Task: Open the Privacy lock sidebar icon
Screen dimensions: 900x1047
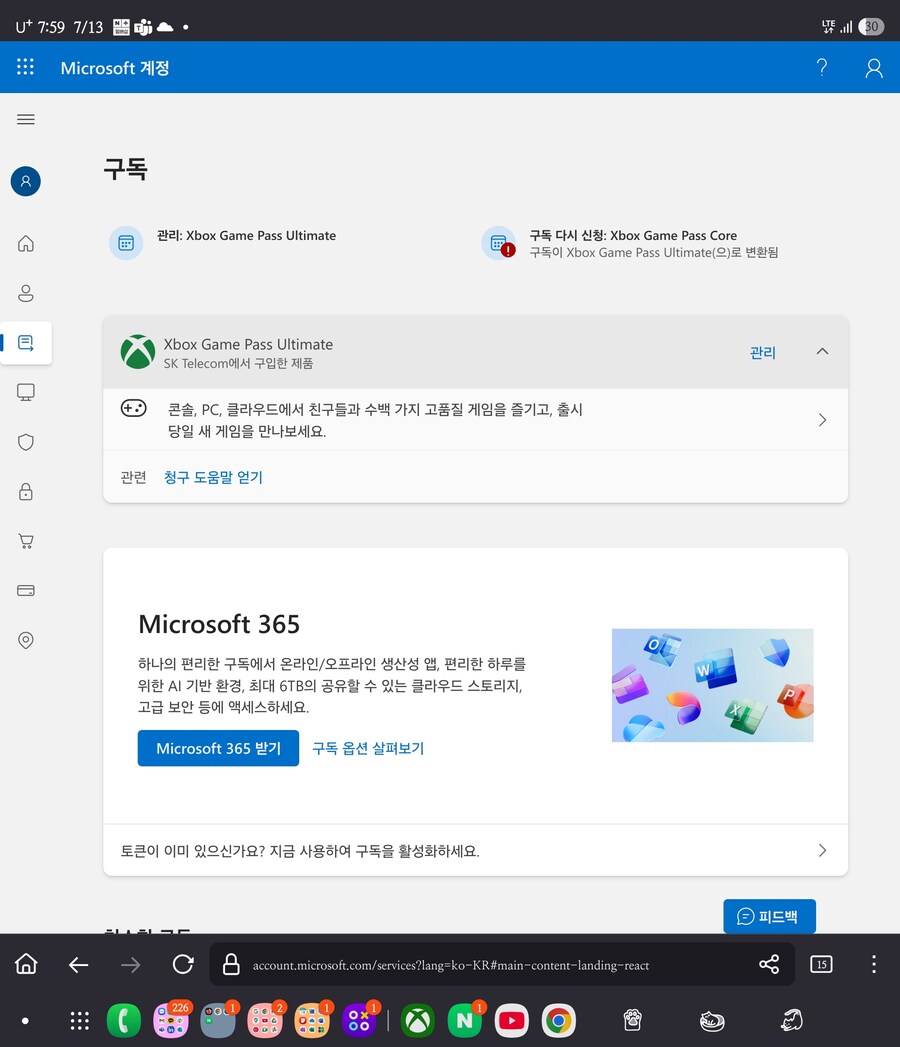Action: pyautogui.click(x=26, y=491)
